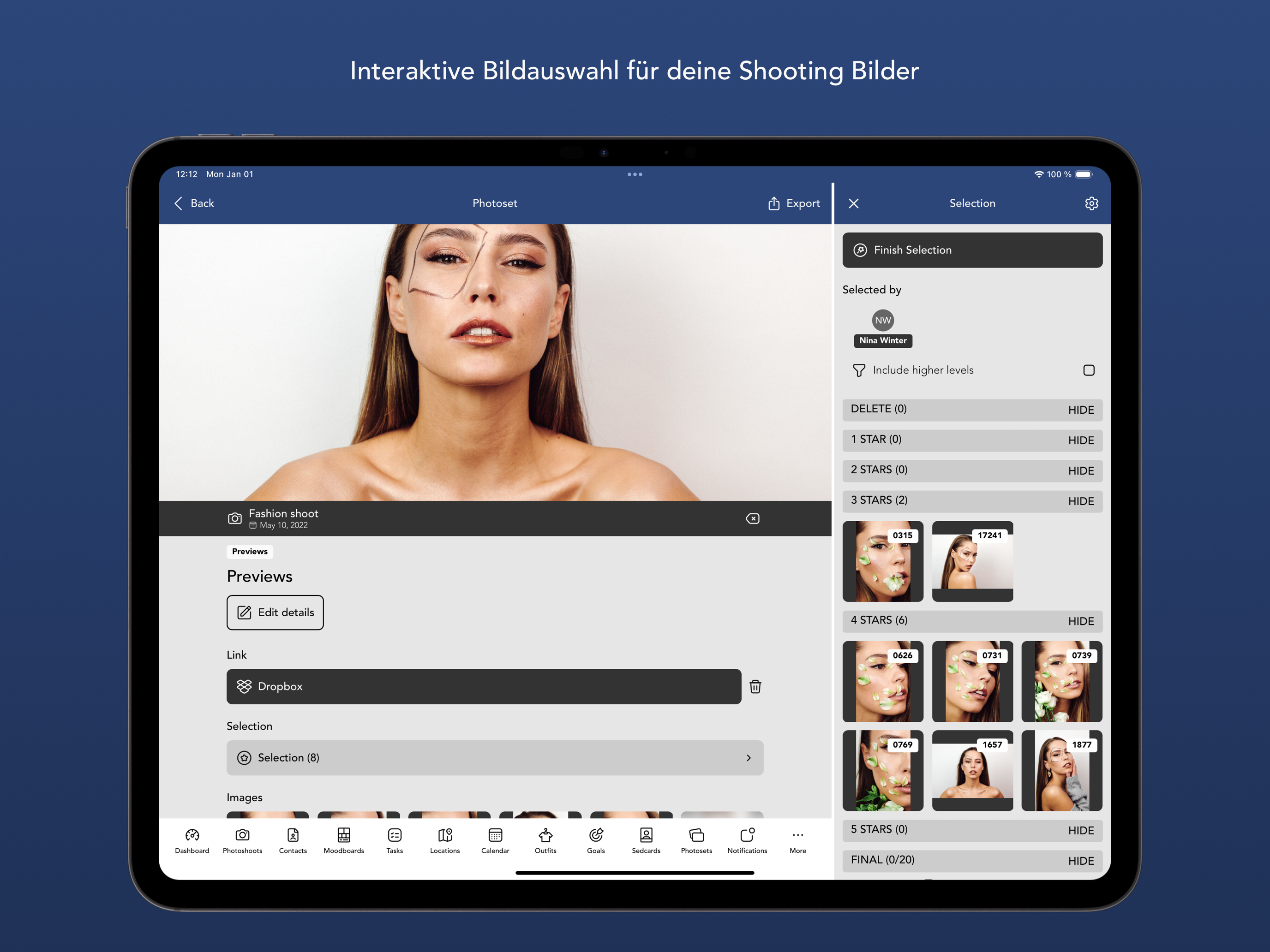Enable Include higher levels checkbox

(1089, 370)
